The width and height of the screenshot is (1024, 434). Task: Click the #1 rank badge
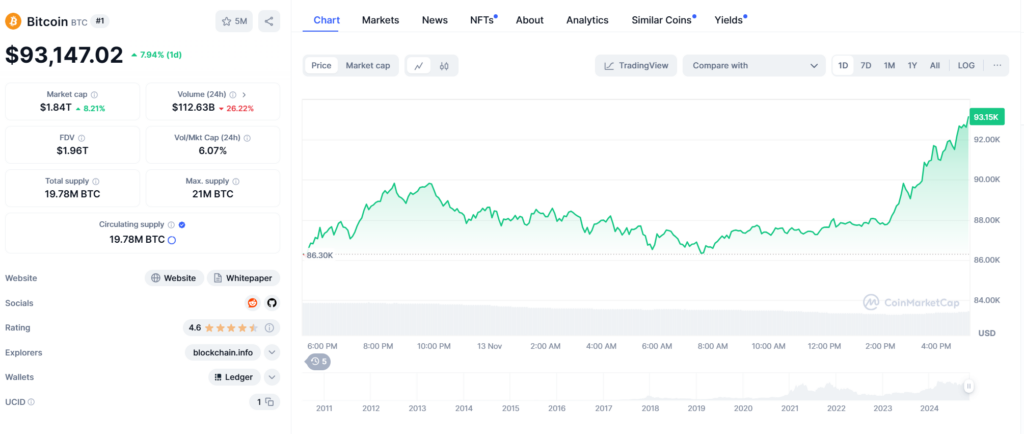(x=100, y=21)
